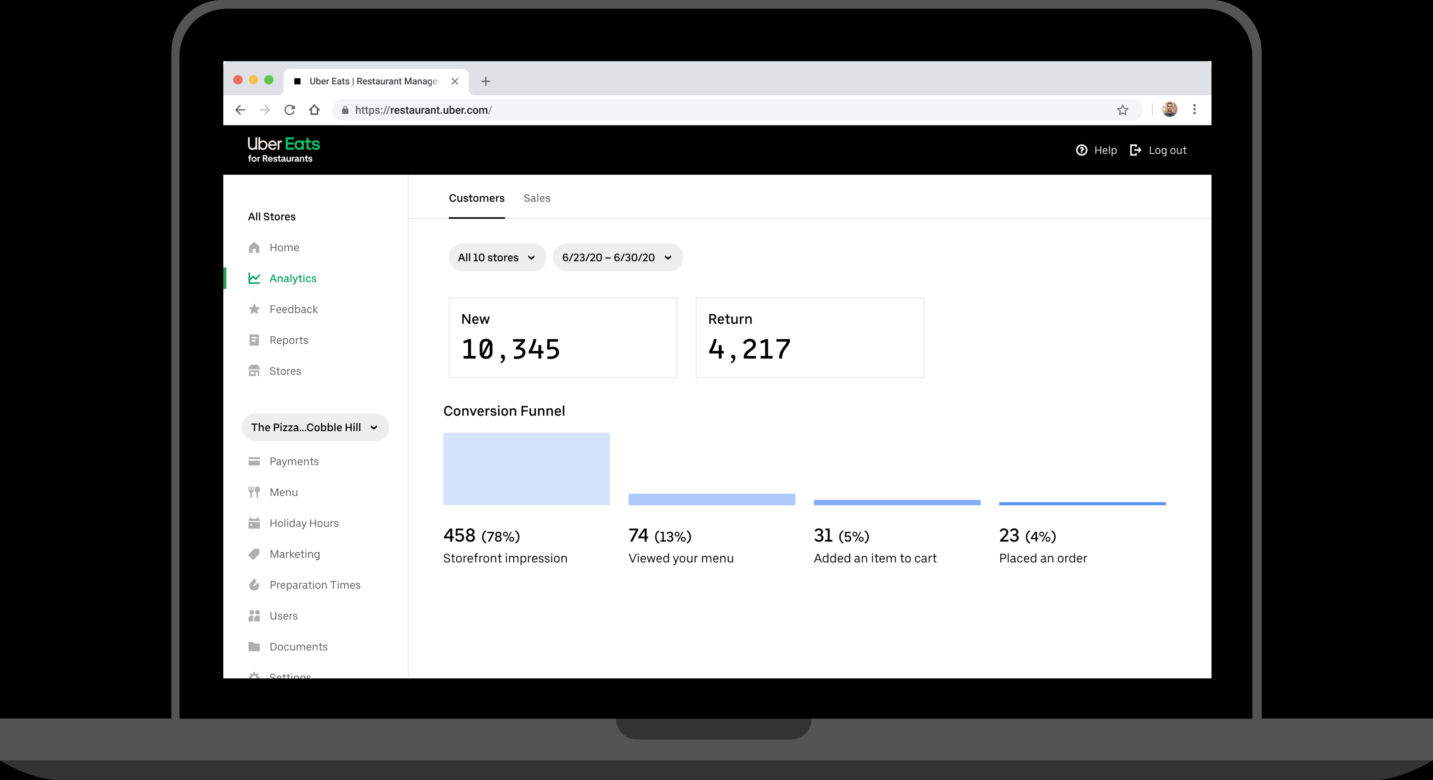Switch to the Customers tab
1433x780 pixels.
pos(477,198)
